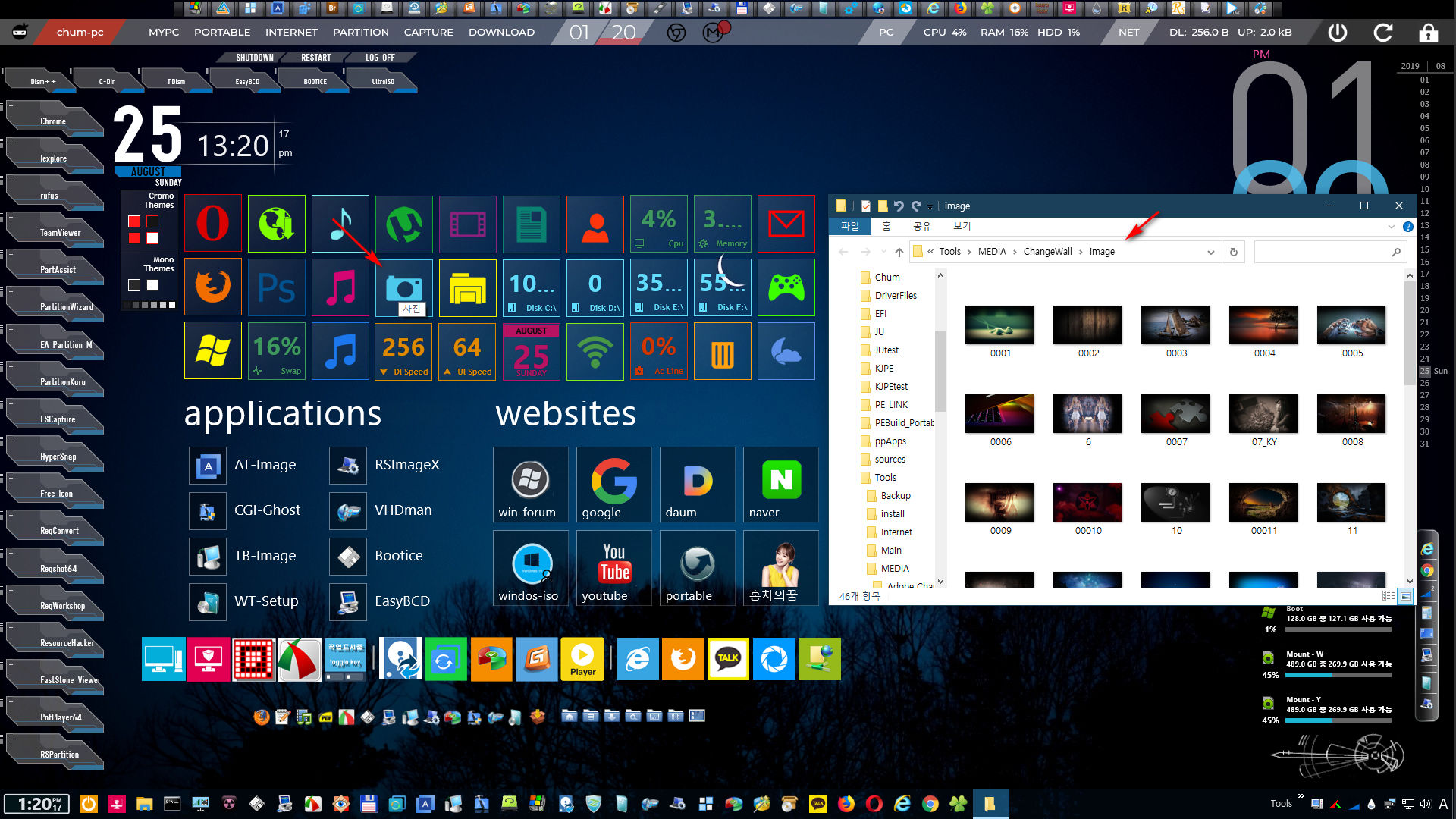This screenshot has width=1456, height=819.
Task: Open the red mail envelope tile
Action: click(786, 224)
